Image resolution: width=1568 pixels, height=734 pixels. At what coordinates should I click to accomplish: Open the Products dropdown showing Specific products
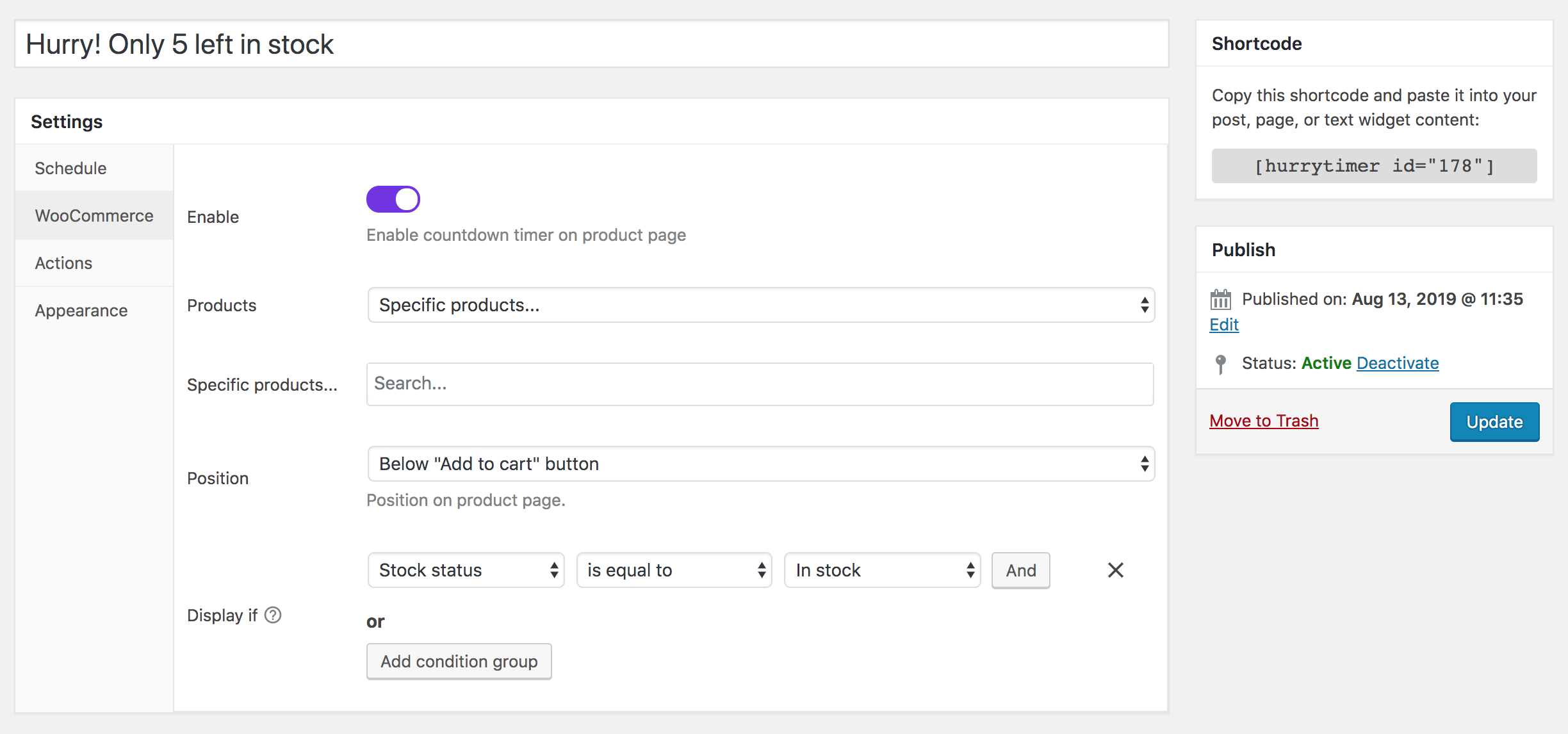point(760,305)
